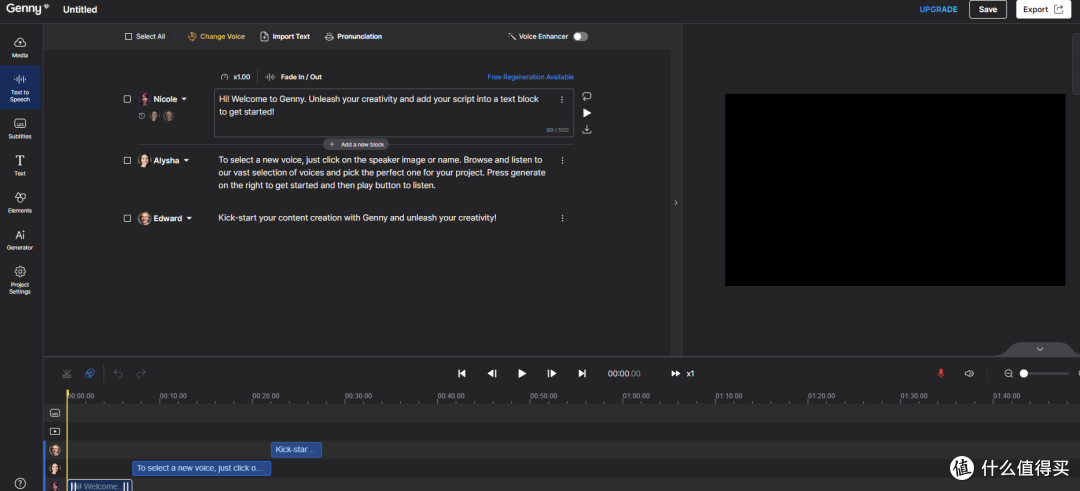Open options menu for Alysha's block

click(x=562, y=160)
